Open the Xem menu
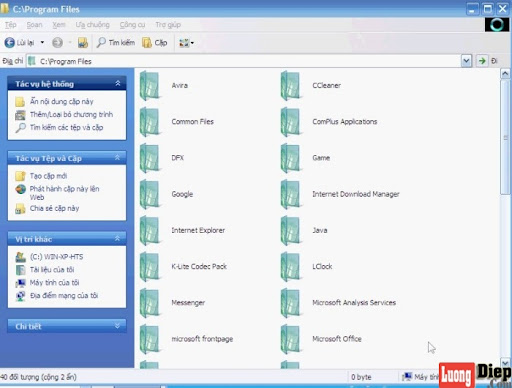Viewport: 512px width, 388px height. (59, 25)
